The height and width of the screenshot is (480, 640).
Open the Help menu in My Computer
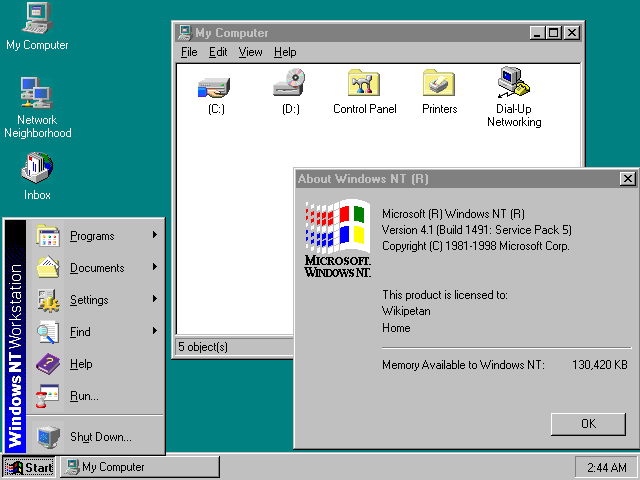tap(285, 52)
